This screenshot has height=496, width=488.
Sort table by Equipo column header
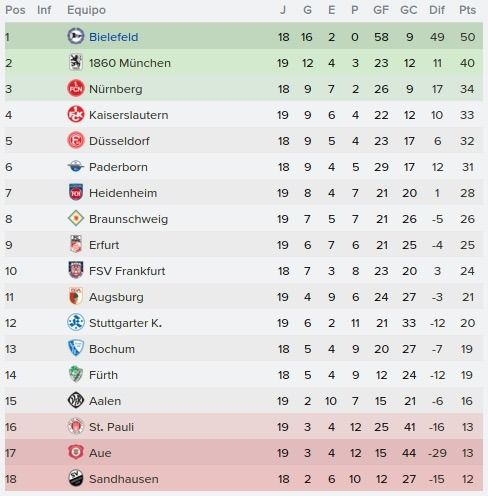[86, 10]
